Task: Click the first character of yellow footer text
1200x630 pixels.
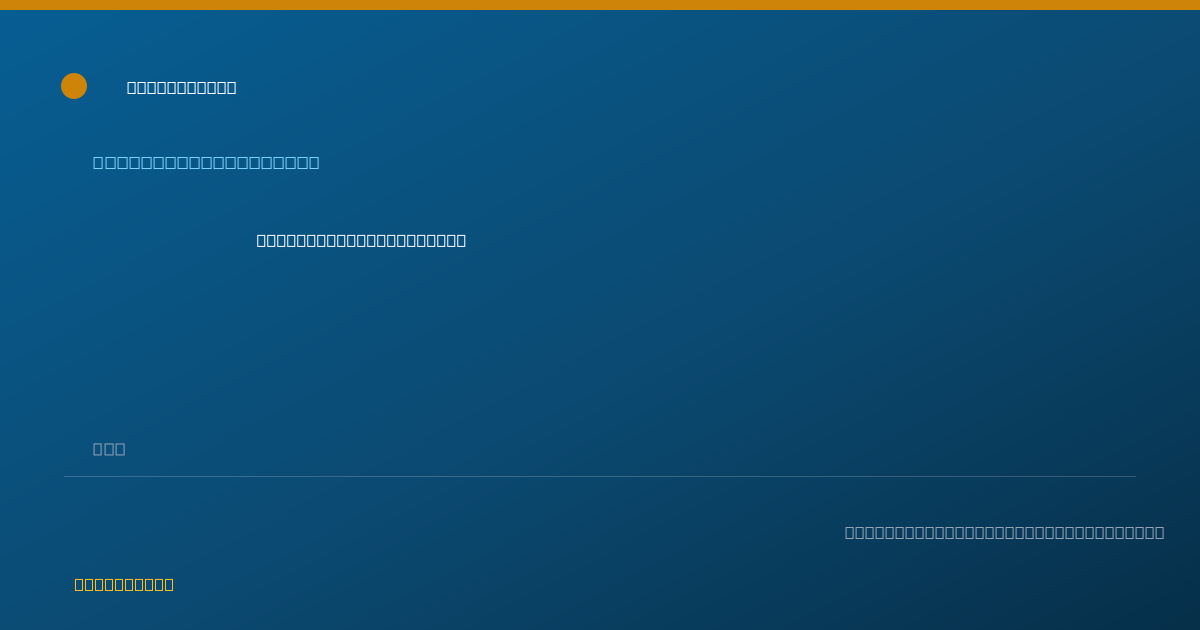Action: [80, 585]
